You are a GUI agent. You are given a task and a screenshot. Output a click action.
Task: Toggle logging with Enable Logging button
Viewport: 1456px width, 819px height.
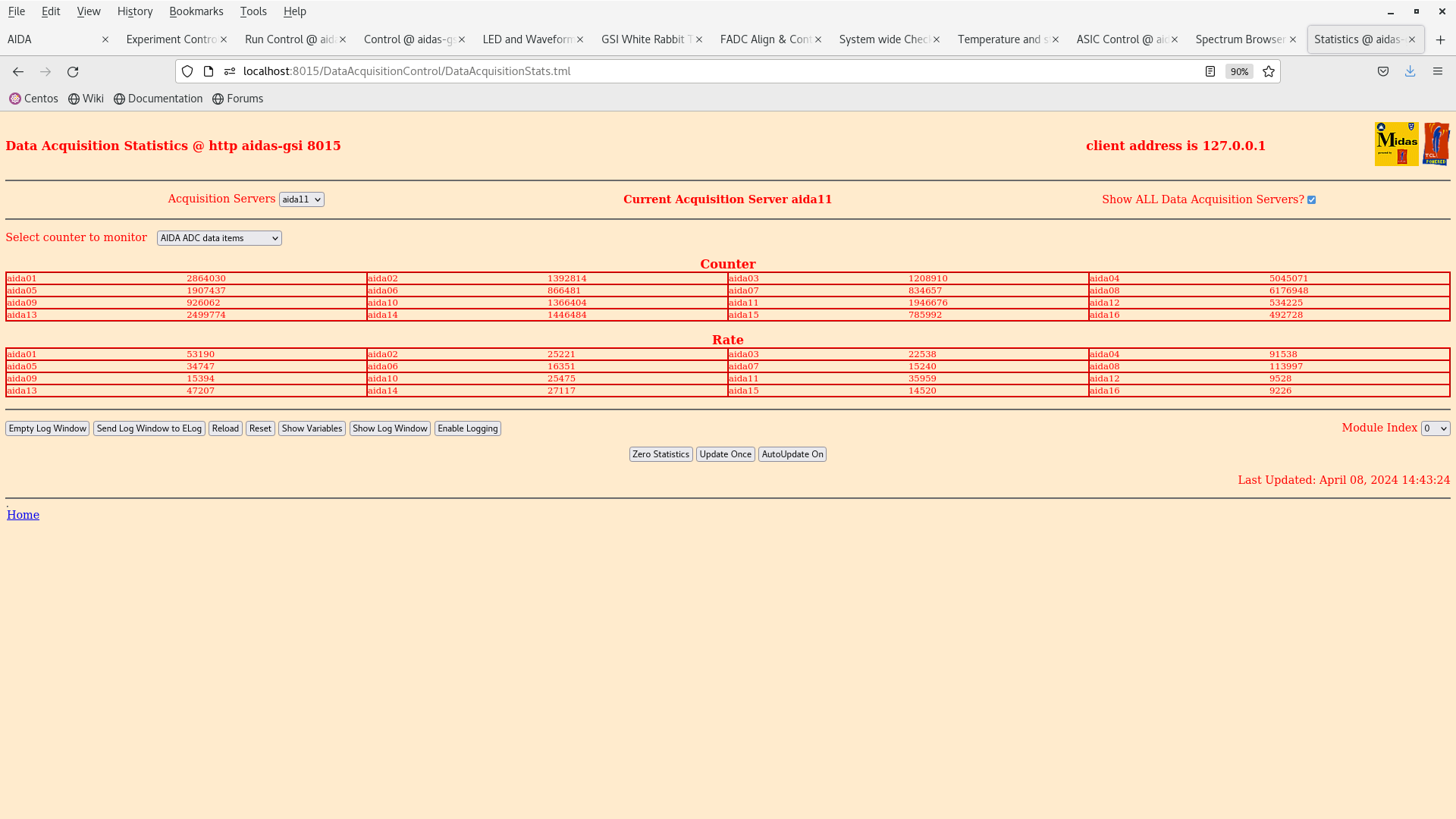pos(467,428)
